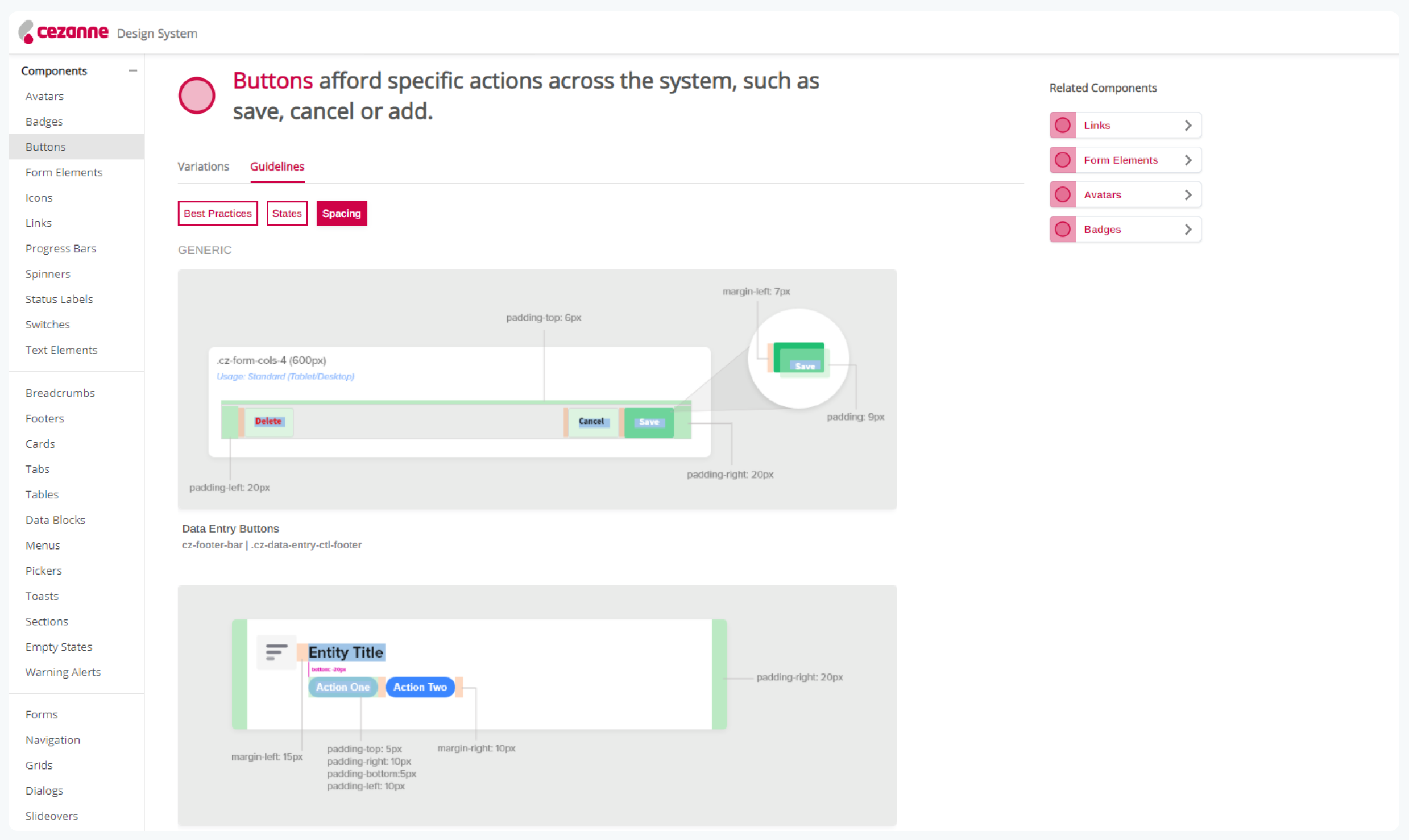Expand the Links related component
1409x840 pixels.
pyautogui.click(x=1188, y=125)
